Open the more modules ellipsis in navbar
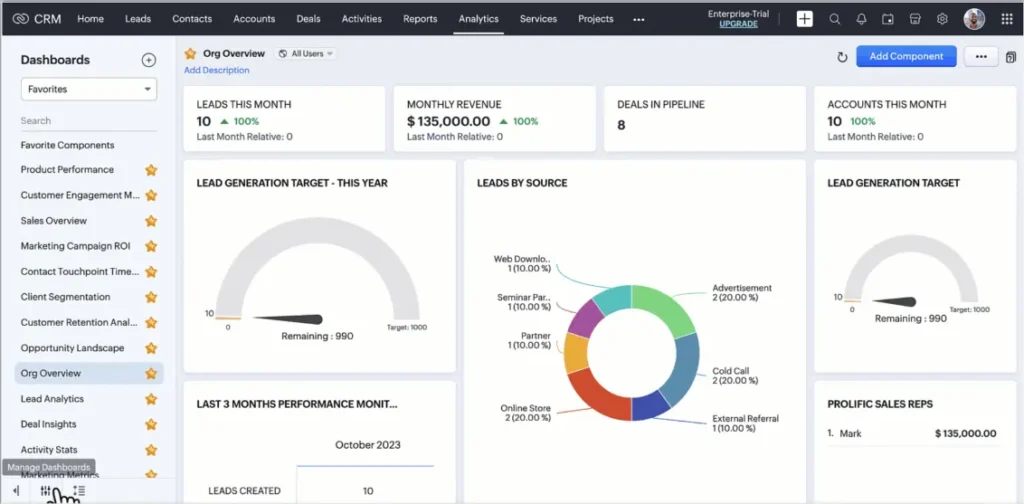 tap(639, 19)
